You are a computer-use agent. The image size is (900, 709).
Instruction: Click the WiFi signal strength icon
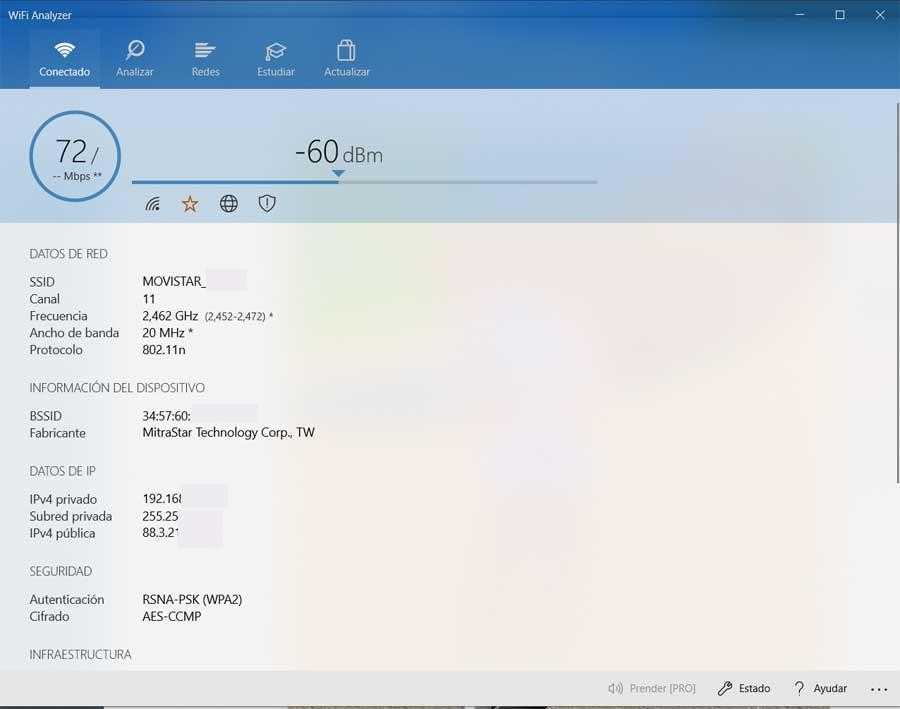click(x=153, y=204)
